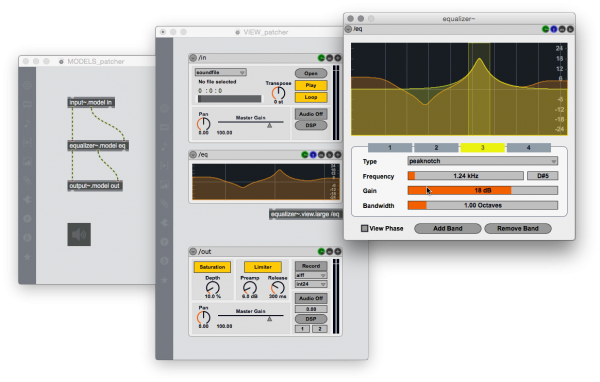This screenshot has height=382, width=600.
Task: Toggle the Saturation button in /out
Action: coord(212,267)
